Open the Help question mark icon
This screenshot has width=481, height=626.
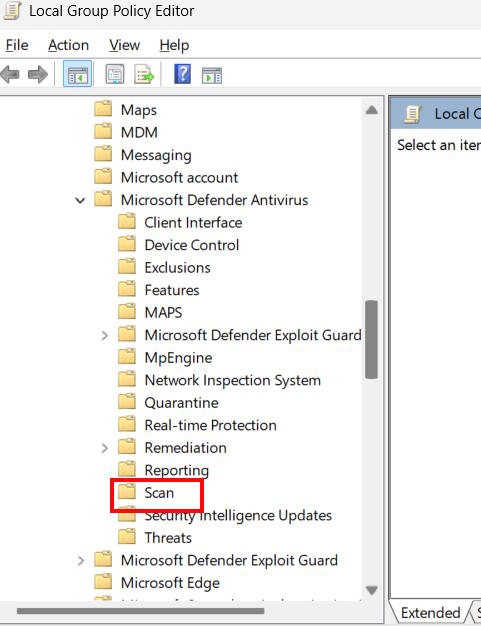tap(182, 74)
